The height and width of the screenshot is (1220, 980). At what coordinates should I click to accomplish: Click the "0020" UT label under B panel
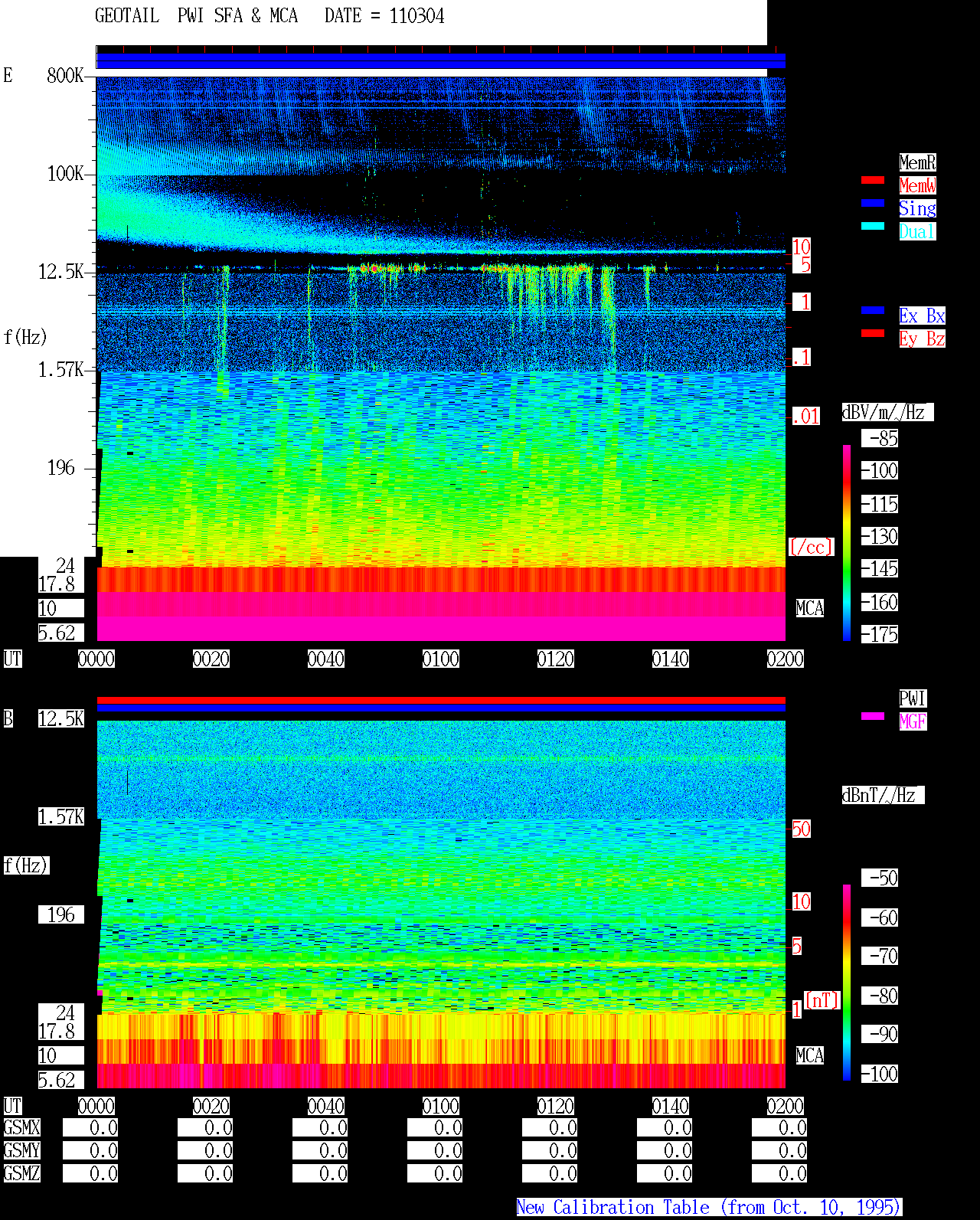211,1106
